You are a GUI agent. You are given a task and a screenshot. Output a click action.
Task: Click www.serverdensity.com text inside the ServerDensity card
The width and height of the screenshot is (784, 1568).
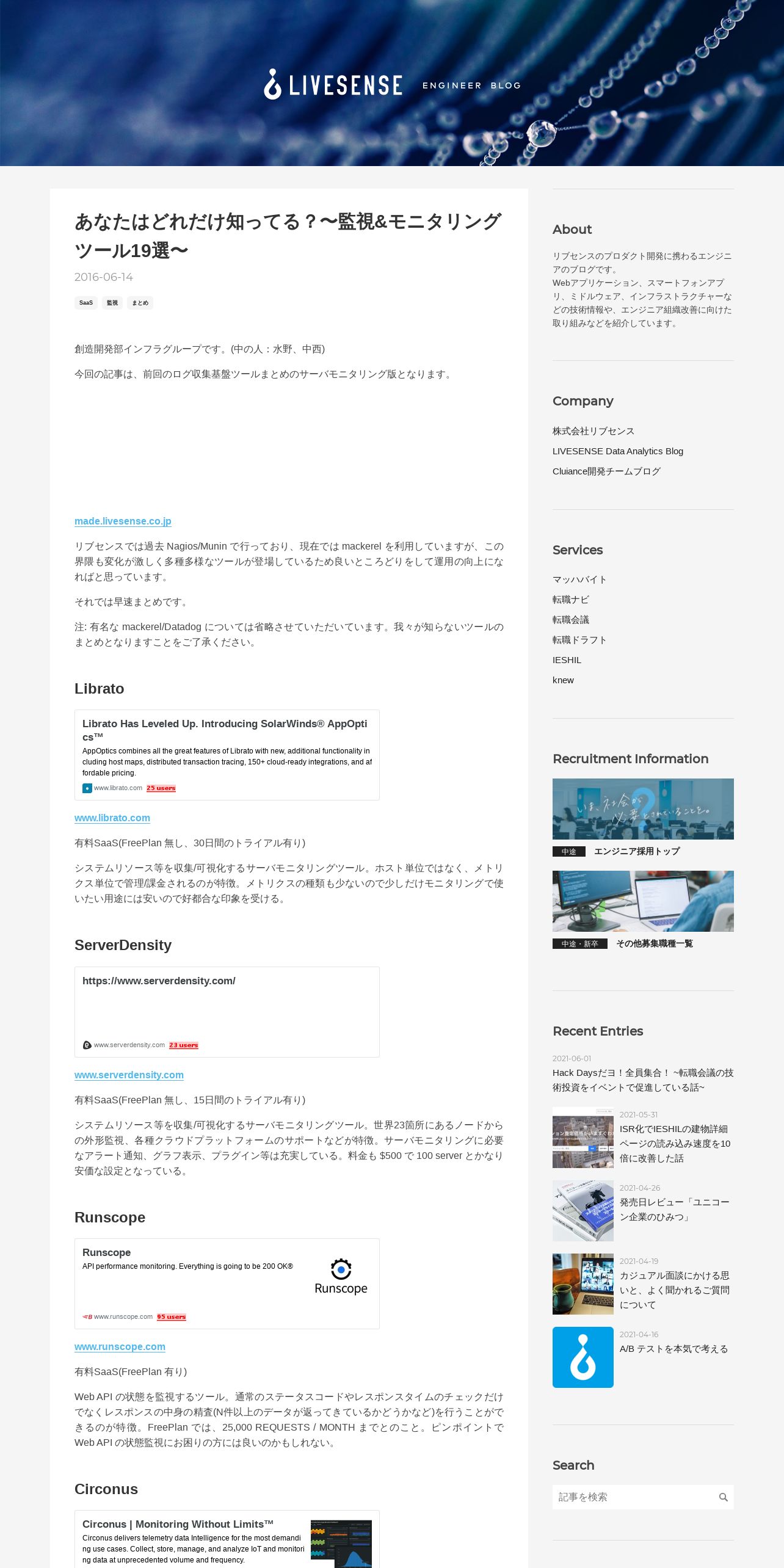point(129,1045)
